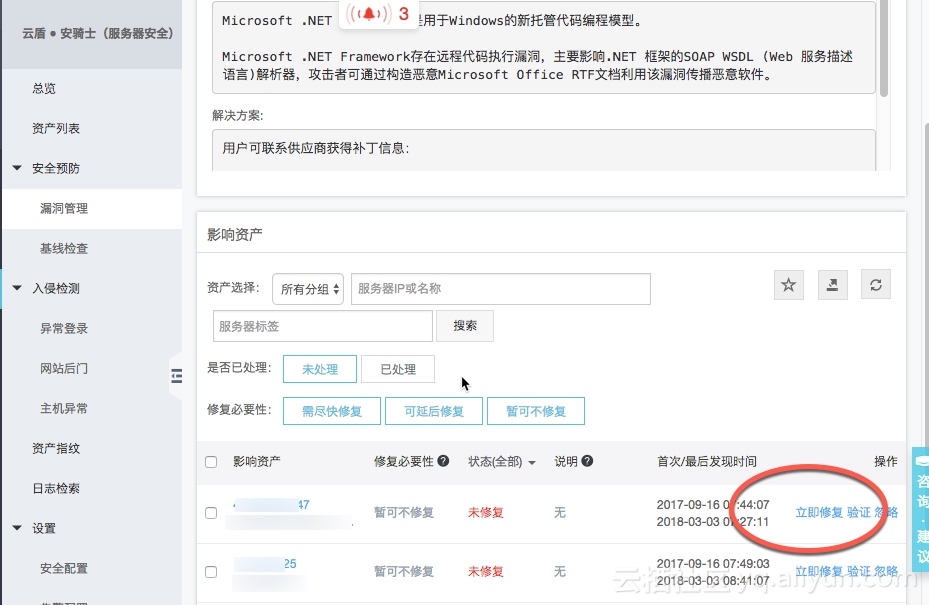Click the help icon next to 修复必要性 header
This screenshot has width=929, height=605.
(443, 460)
